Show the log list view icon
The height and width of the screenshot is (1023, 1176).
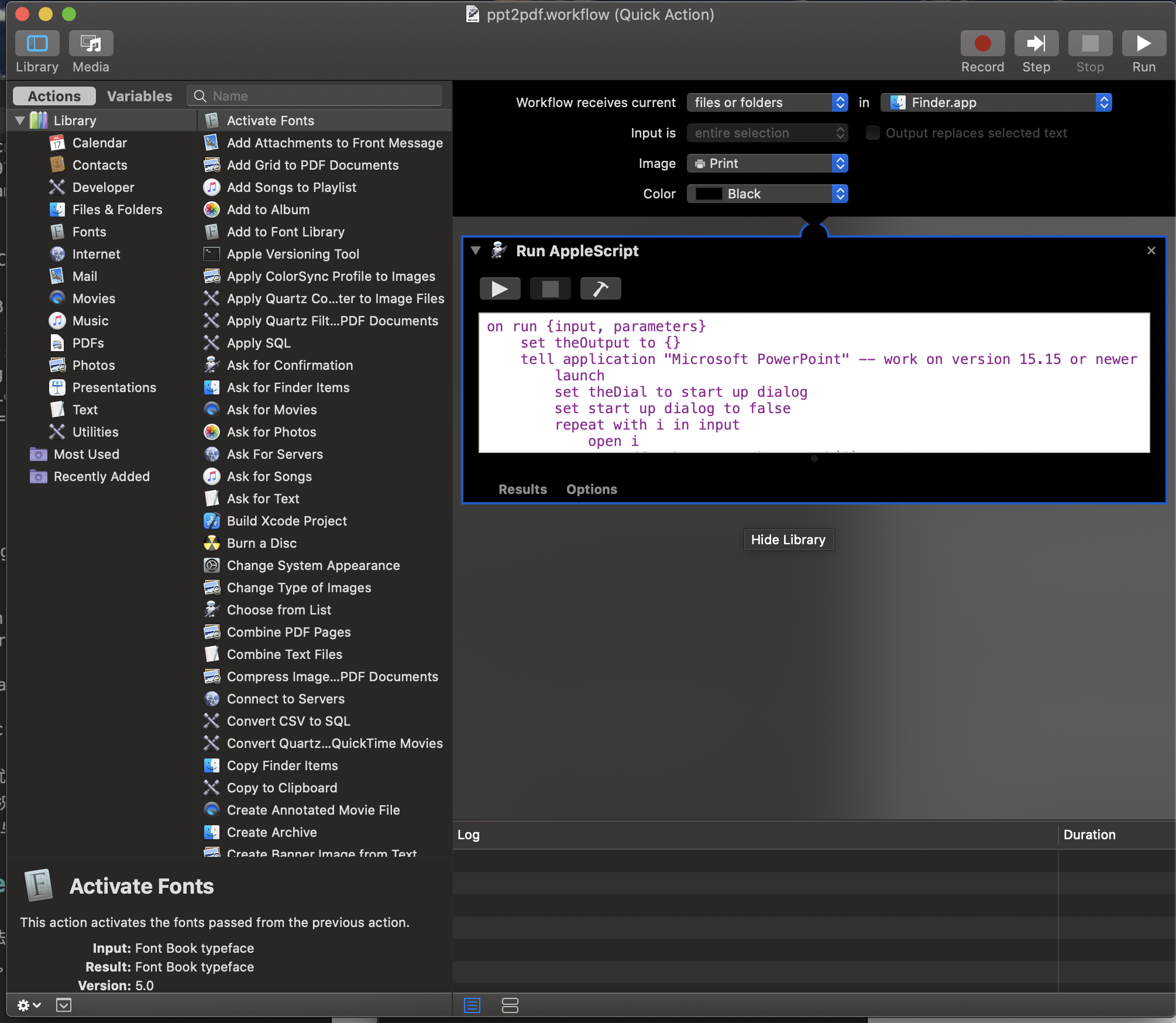click(x=472, y=1005)
